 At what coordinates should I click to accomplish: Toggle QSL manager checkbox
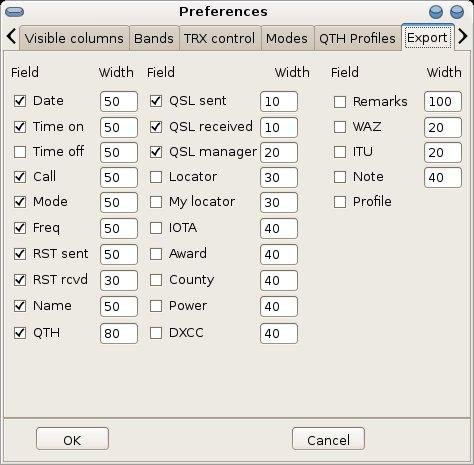tap(156, 152)
